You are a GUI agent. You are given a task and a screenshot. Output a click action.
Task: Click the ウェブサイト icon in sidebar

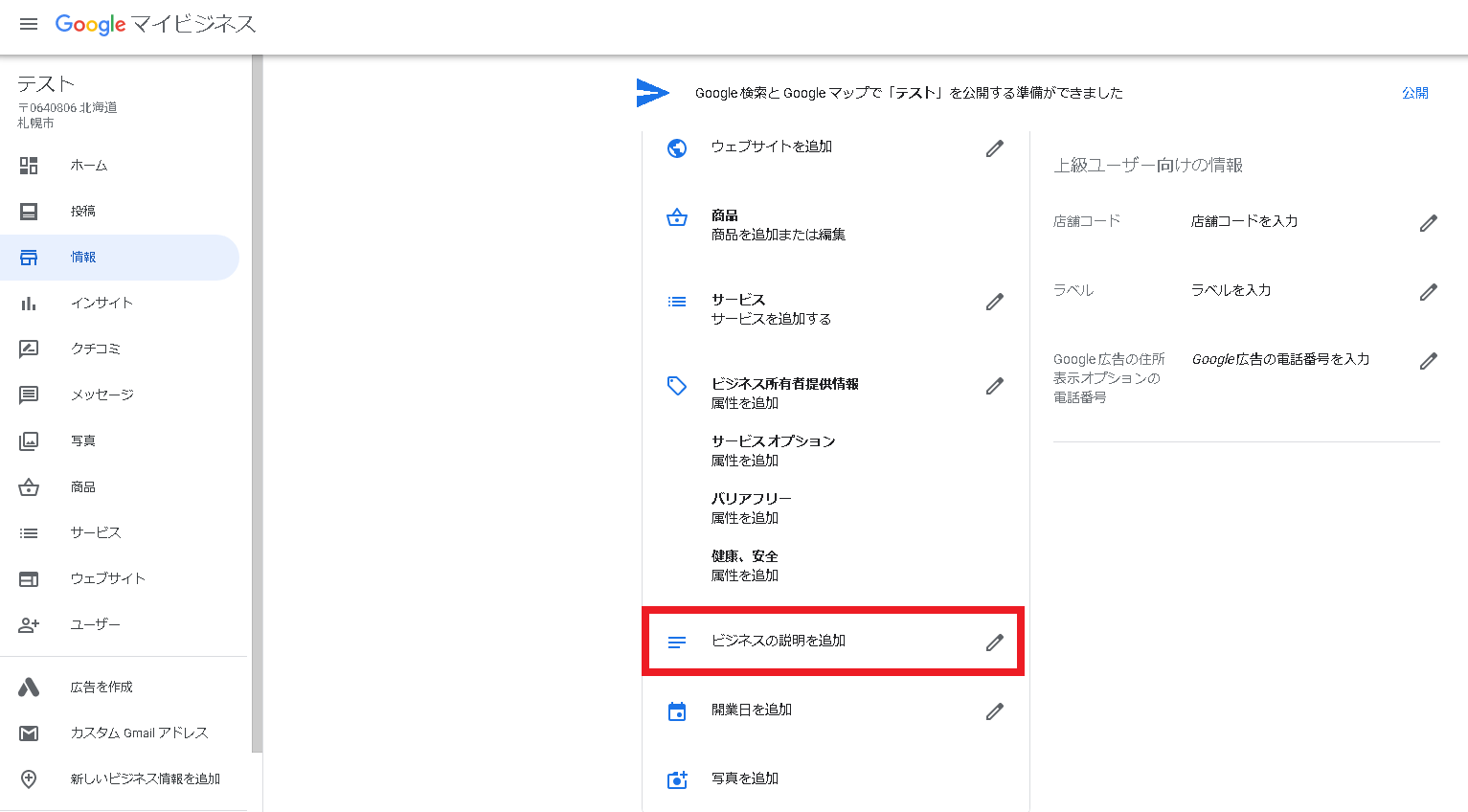[x=29, y=579]
